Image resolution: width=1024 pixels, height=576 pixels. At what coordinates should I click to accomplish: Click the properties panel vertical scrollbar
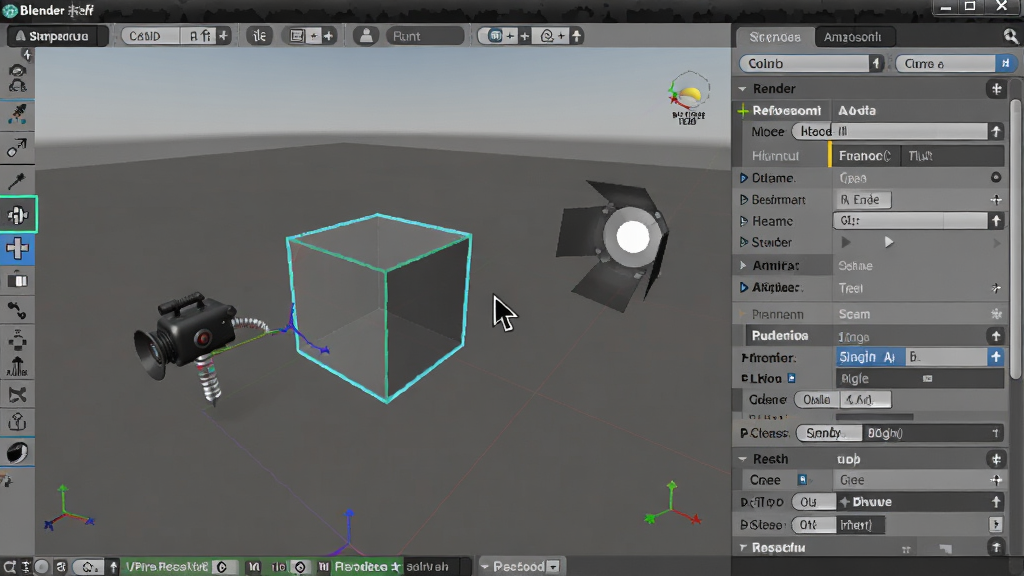point(1016,238)
